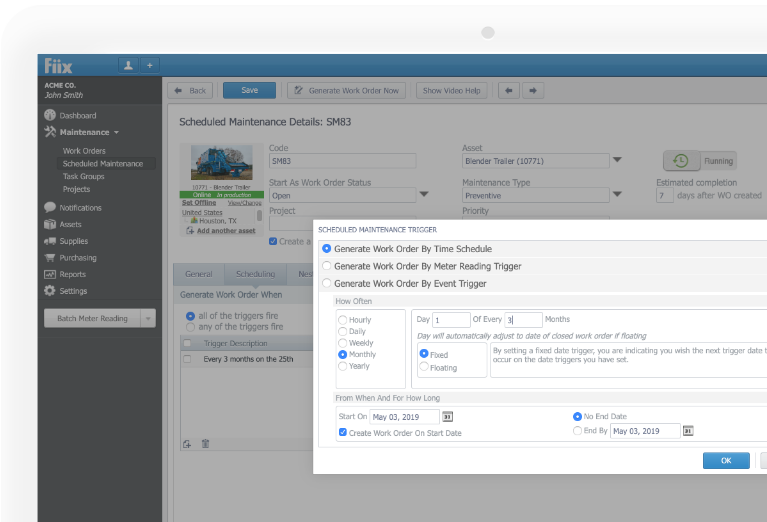Click the Save button
This screenshot has width=767, height=522.
pos(249,91)
